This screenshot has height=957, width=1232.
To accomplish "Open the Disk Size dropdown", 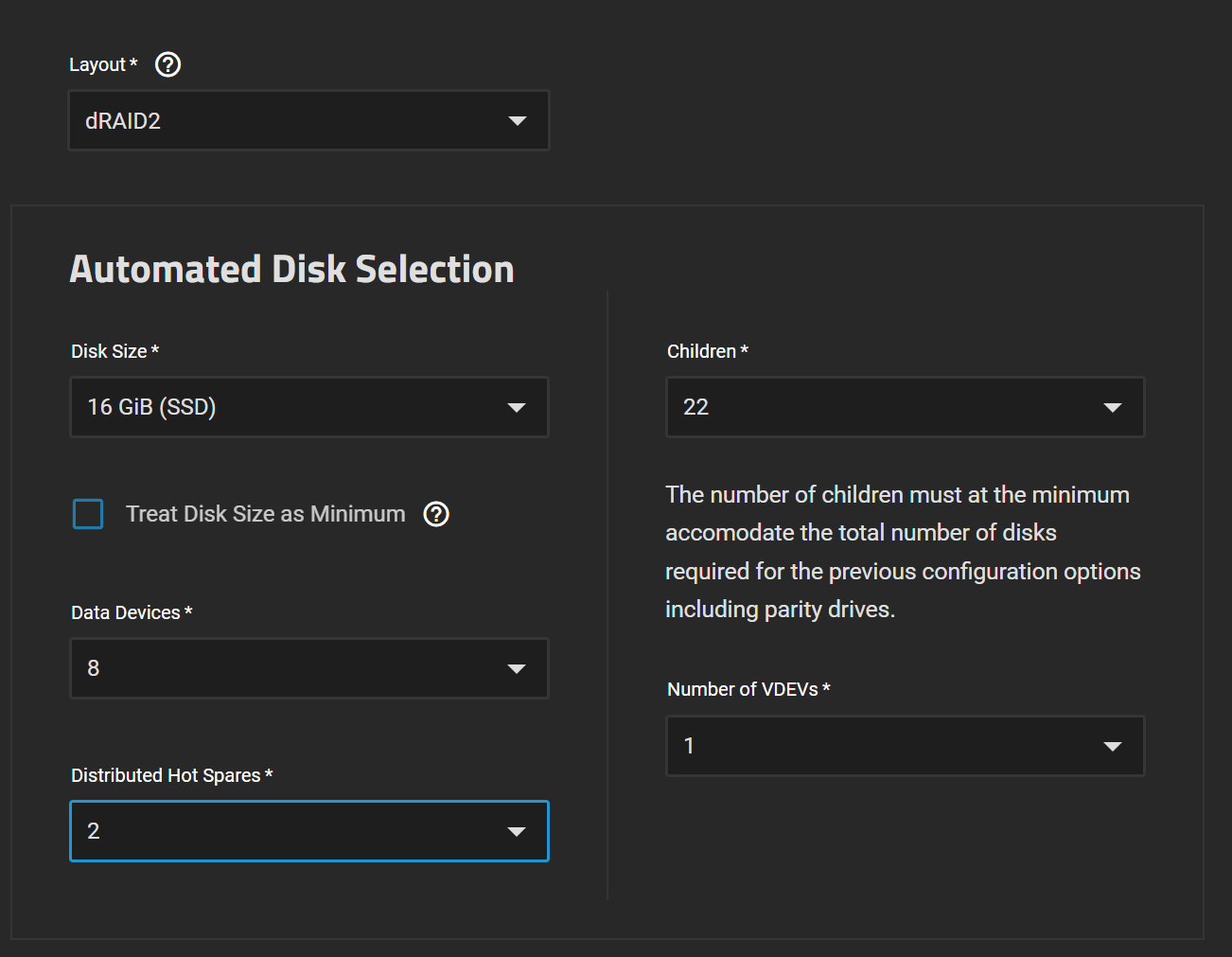I will (309, 407).
